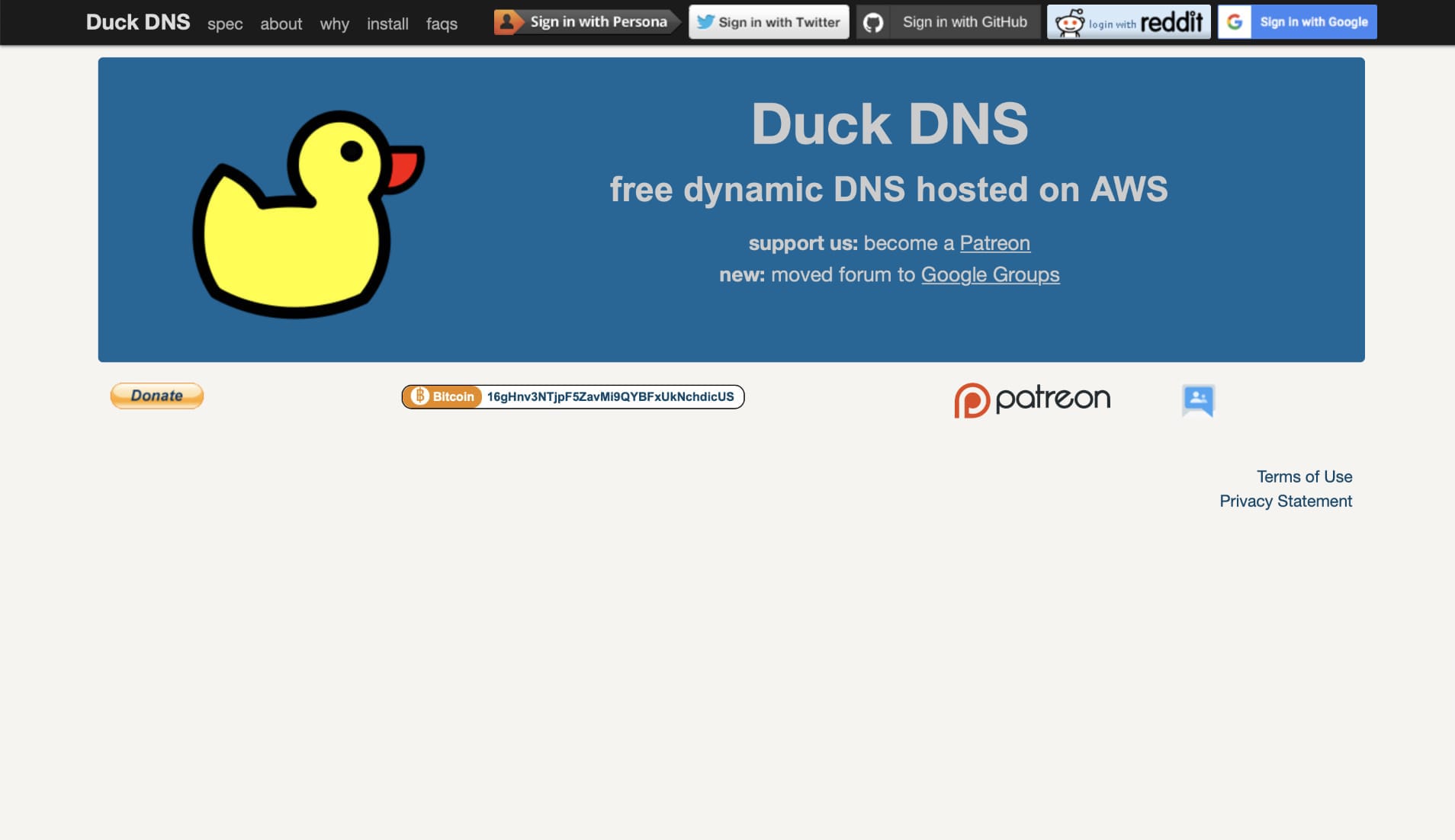The height and width of the screenshot is (840, 1455).
Task: Open the about page
Action: (x=281, y=24)
